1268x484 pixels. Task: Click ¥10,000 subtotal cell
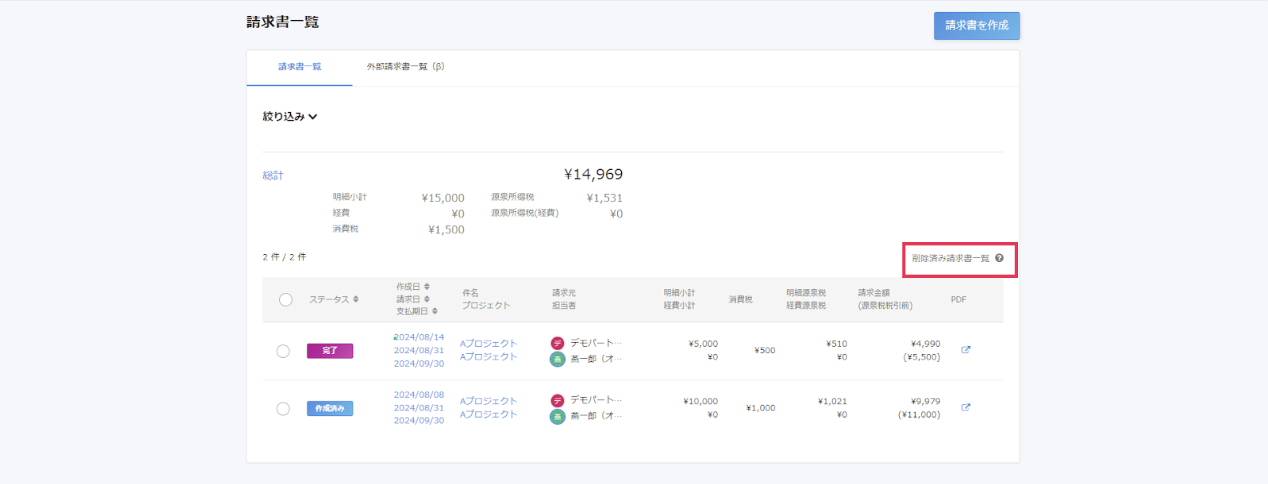pyautogui.click(x=701, y=400)
